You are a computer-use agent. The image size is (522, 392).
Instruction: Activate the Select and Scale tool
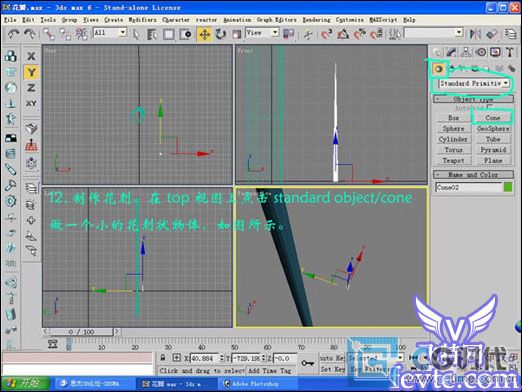[x=237, y=34]
